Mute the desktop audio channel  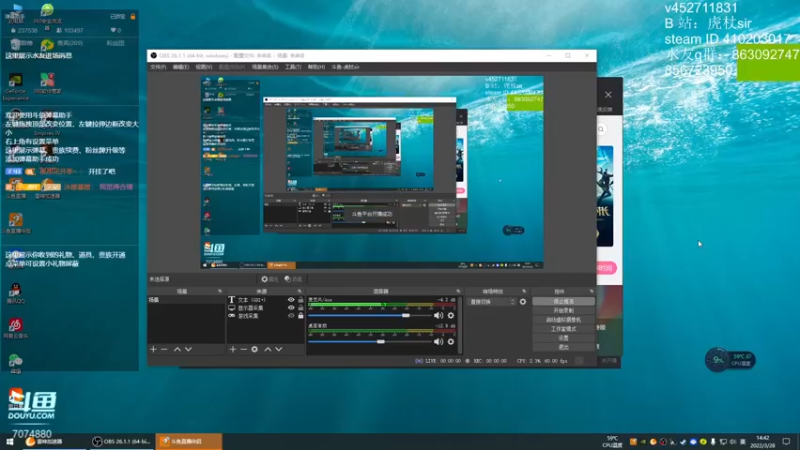point(438,342)
